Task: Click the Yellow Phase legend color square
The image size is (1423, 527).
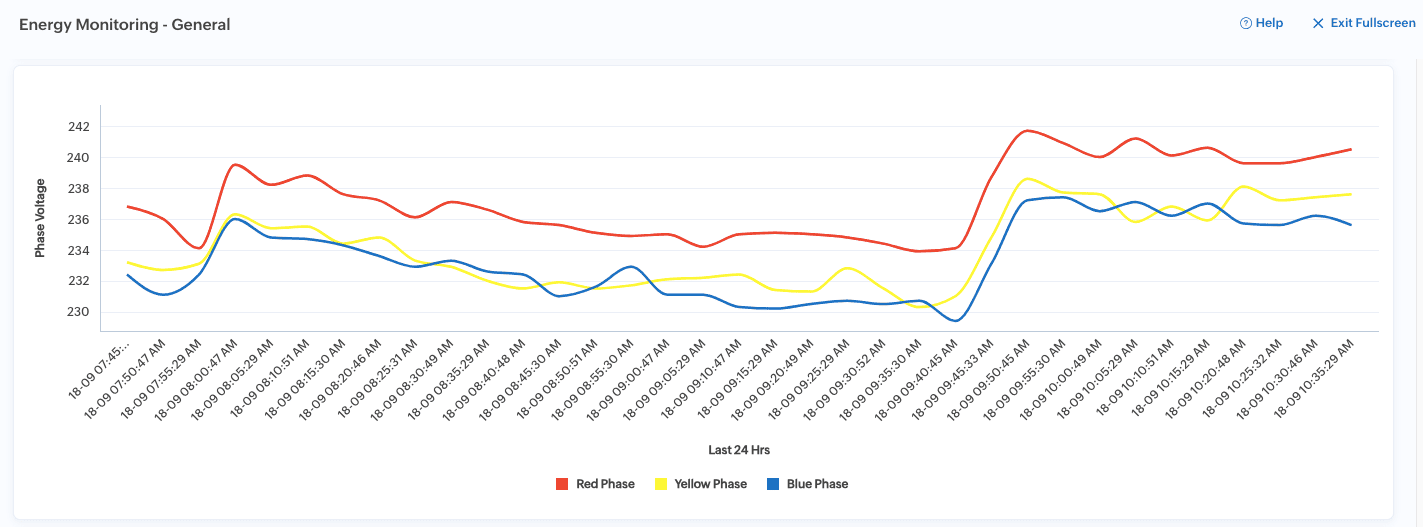Action: pyautogui.click(x=660, y=484)
